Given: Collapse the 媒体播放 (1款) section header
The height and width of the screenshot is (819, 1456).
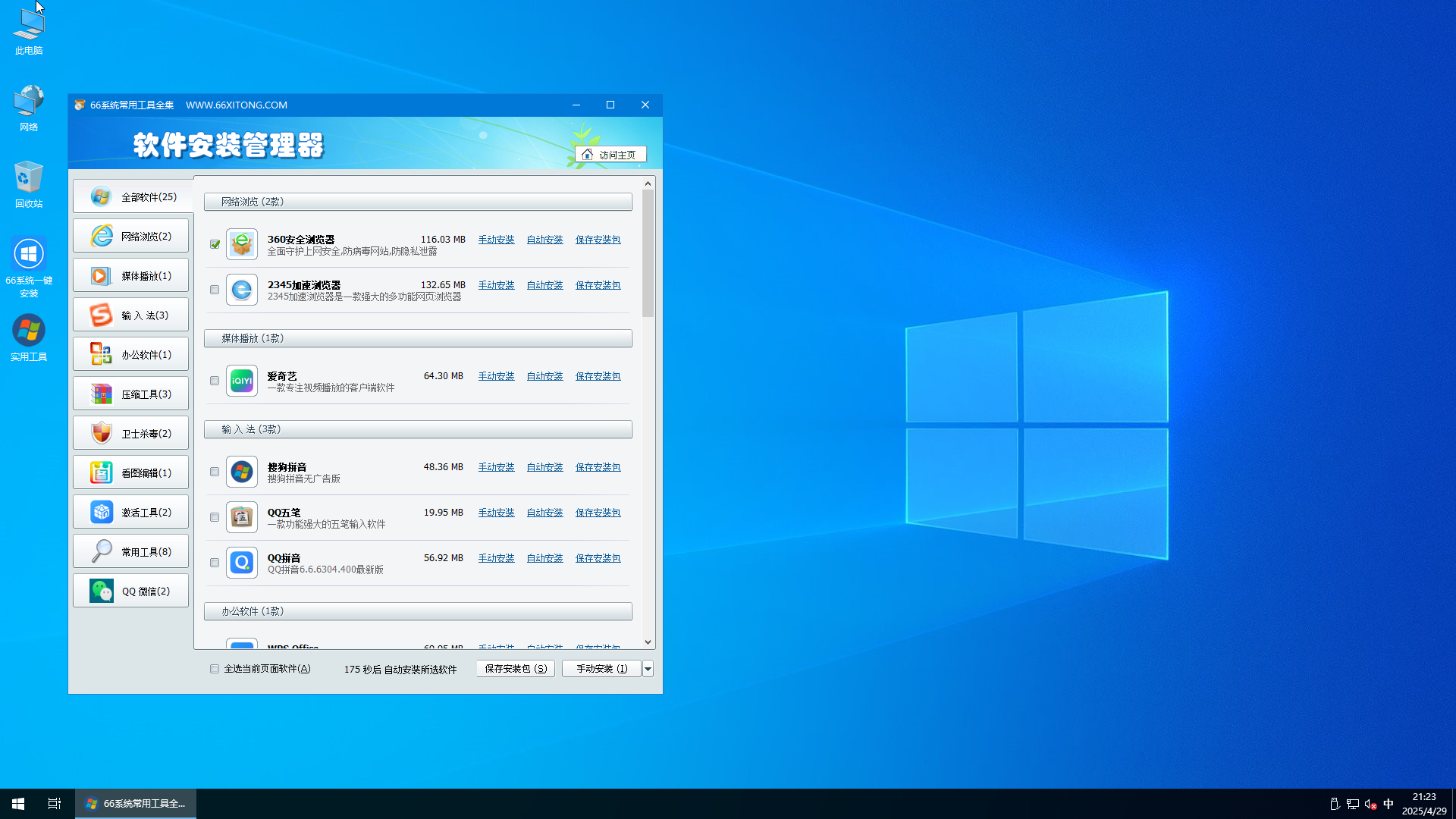Looking at the screenshot, I should coord(418,338).
